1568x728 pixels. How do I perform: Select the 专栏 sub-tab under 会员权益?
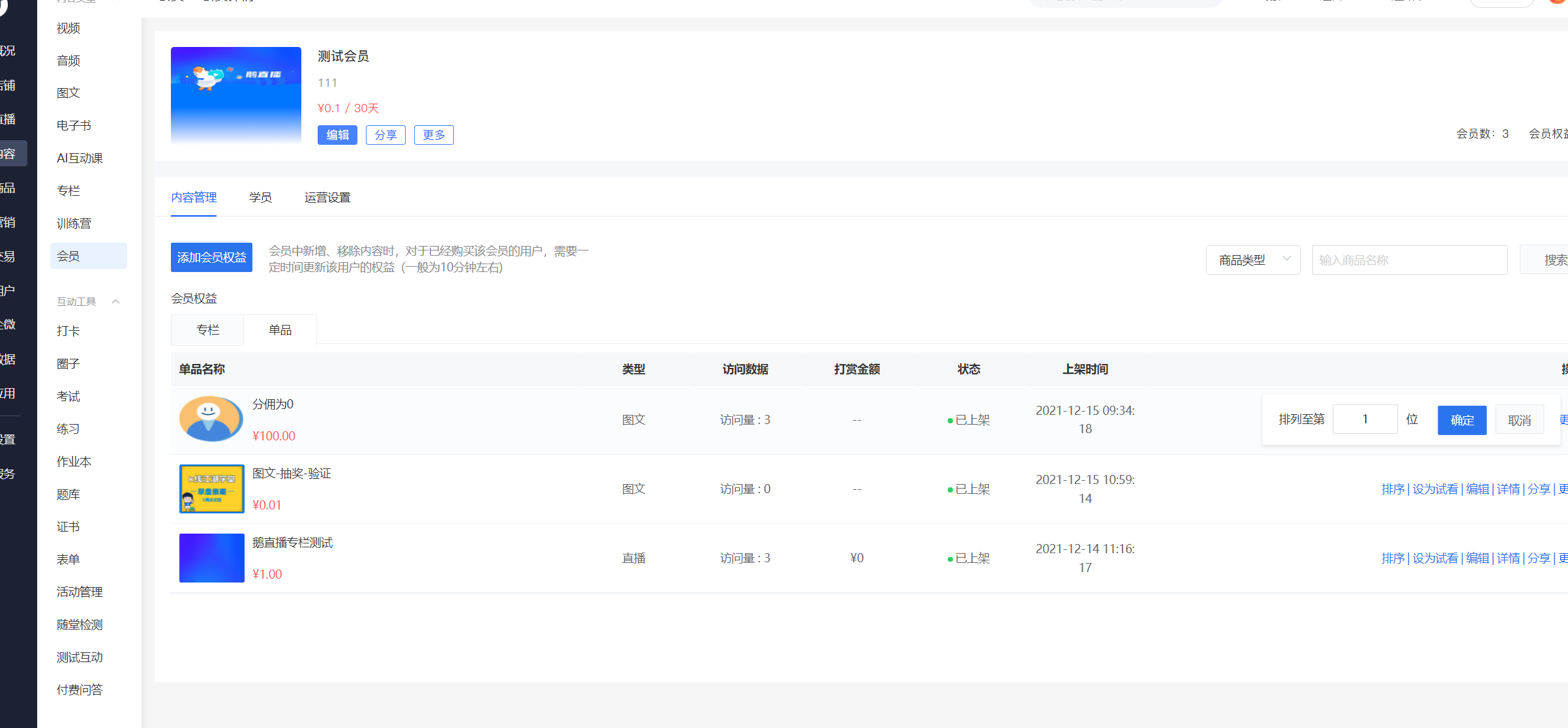pos(207,329)
